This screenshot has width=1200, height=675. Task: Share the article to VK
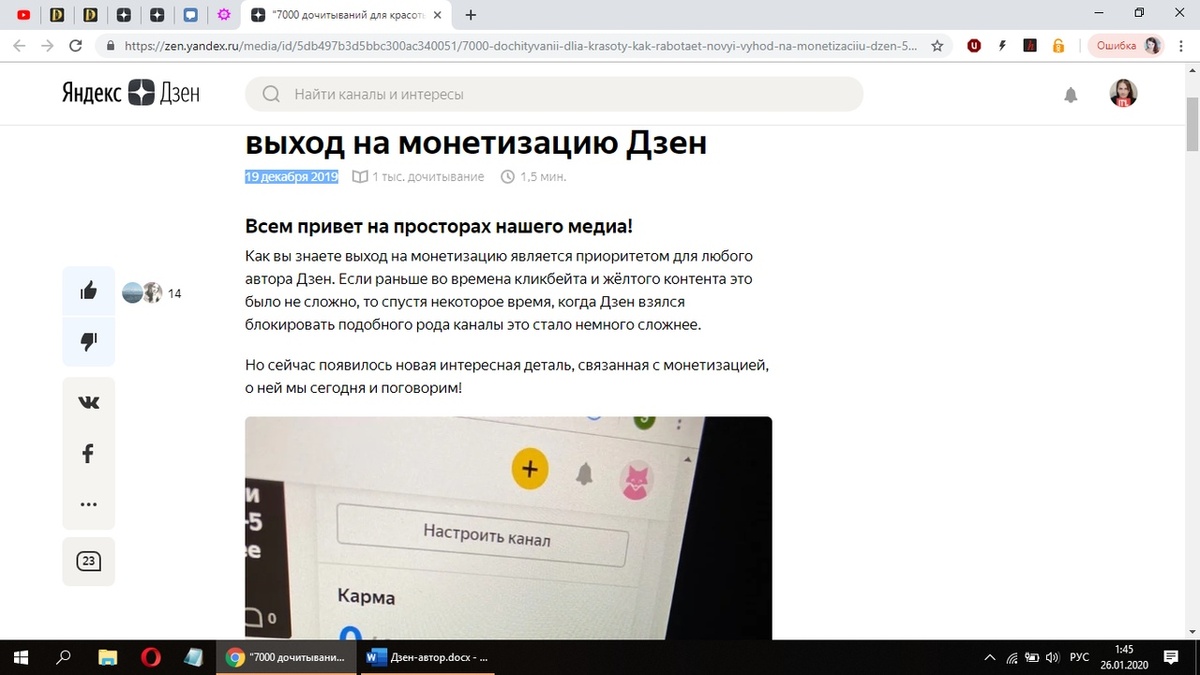(88, 401)
